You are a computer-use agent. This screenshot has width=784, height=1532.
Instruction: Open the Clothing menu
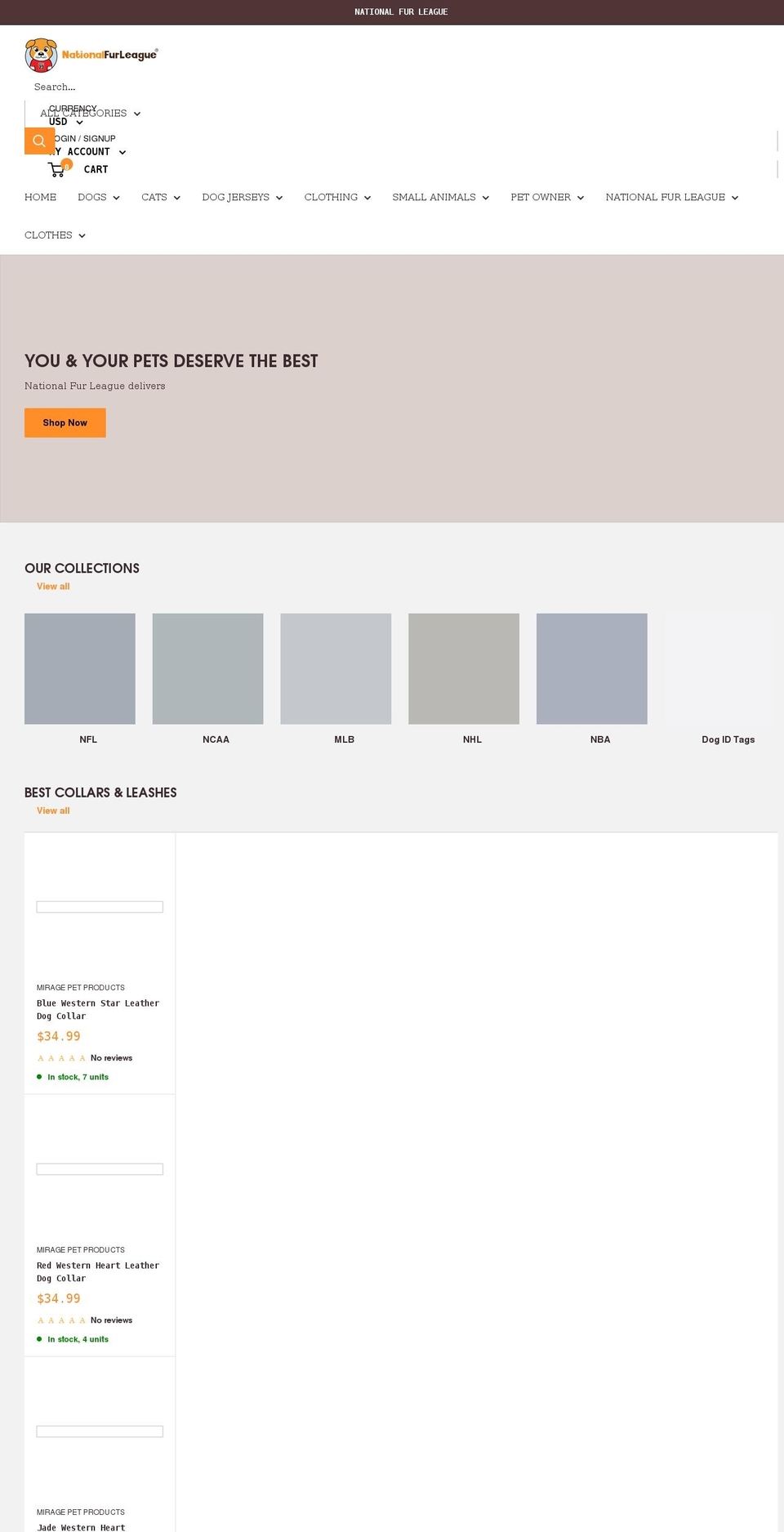click(337, 197)
